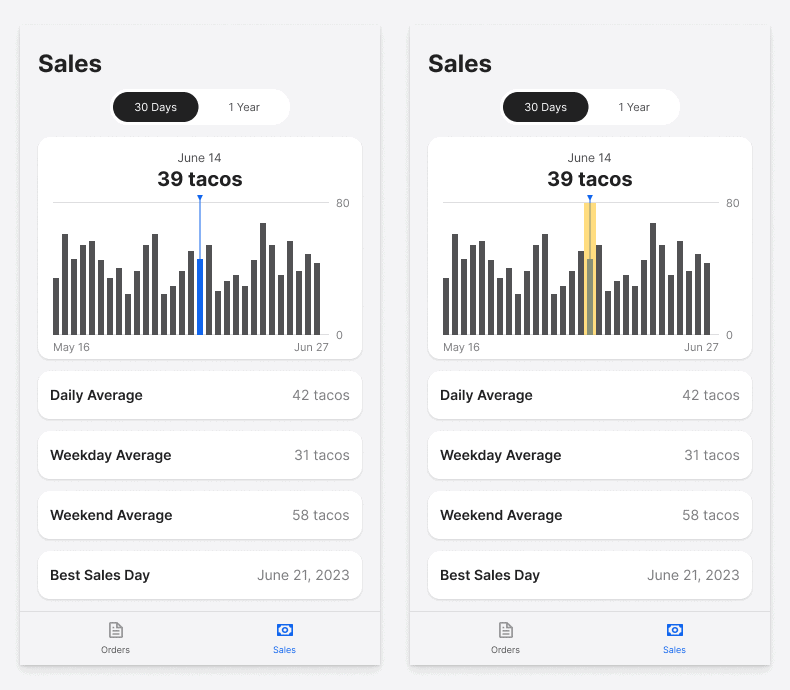
Task: Tap the Orders icon in left panel
Action: click(115, 630)
